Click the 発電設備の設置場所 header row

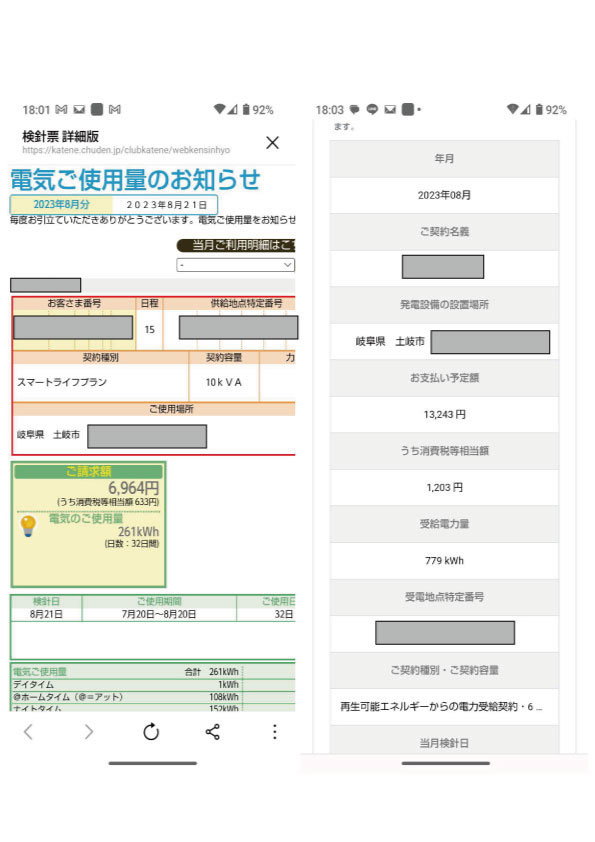pyautogui.click(x=444, y=305)
